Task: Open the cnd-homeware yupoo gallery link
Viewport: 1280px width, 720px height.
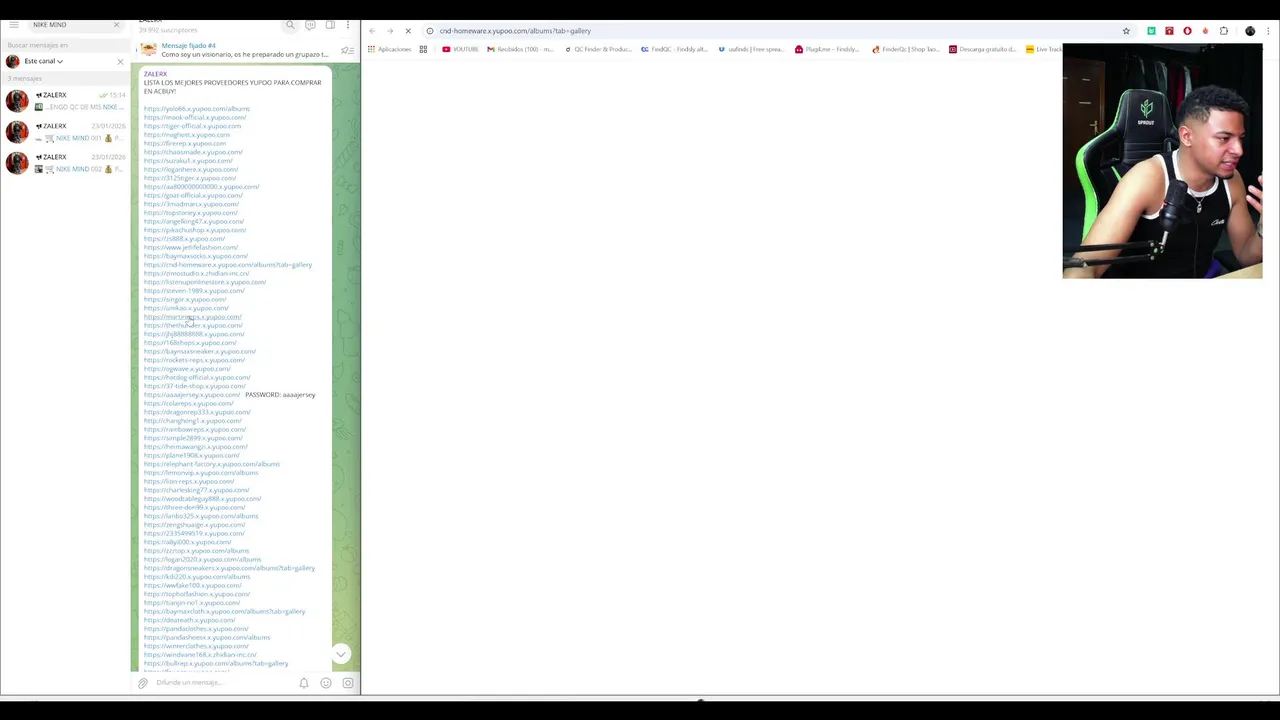Action: [x=228, y=265]
